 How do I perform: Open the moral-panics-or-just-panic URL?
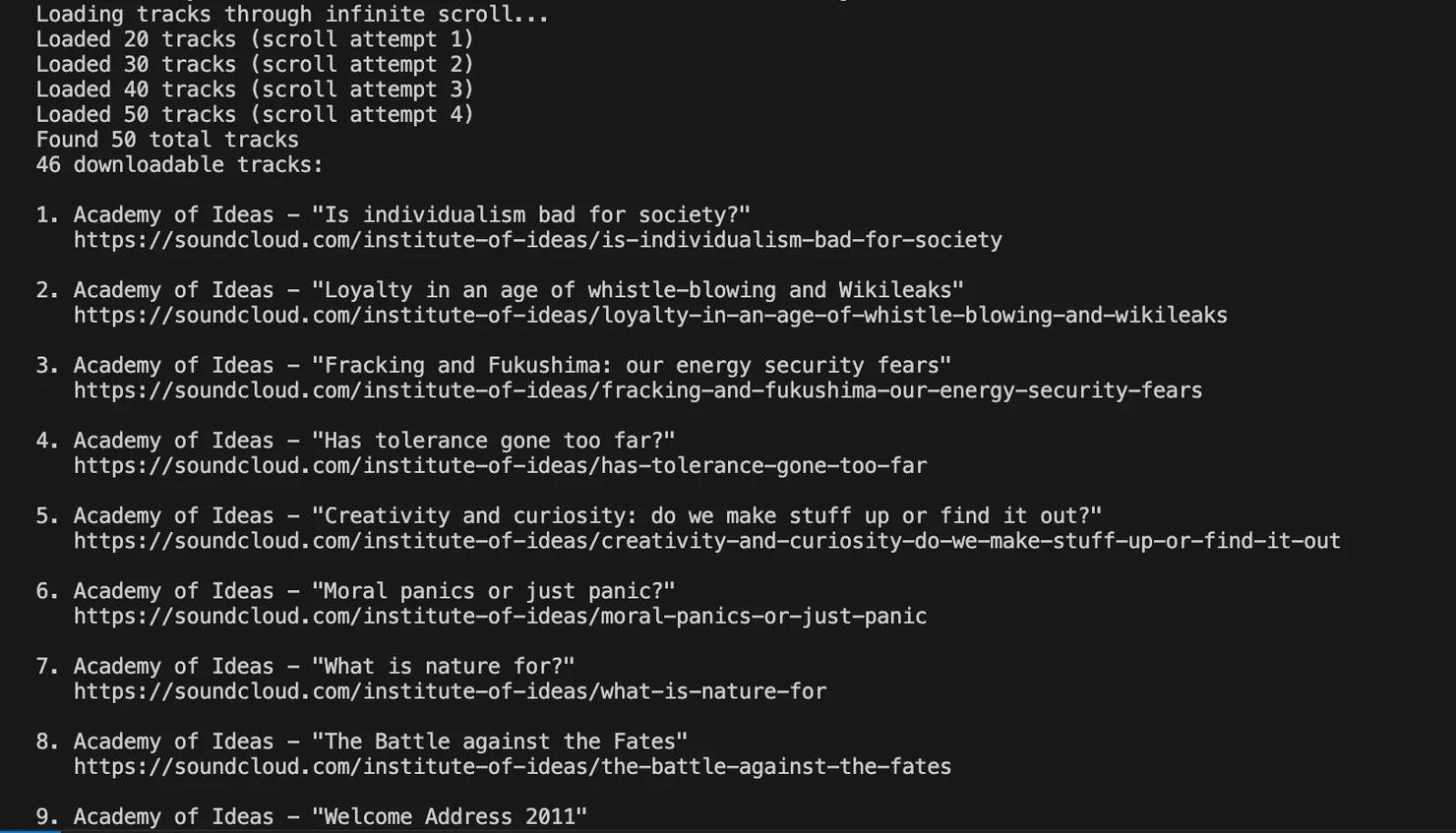tap(500, 617)
